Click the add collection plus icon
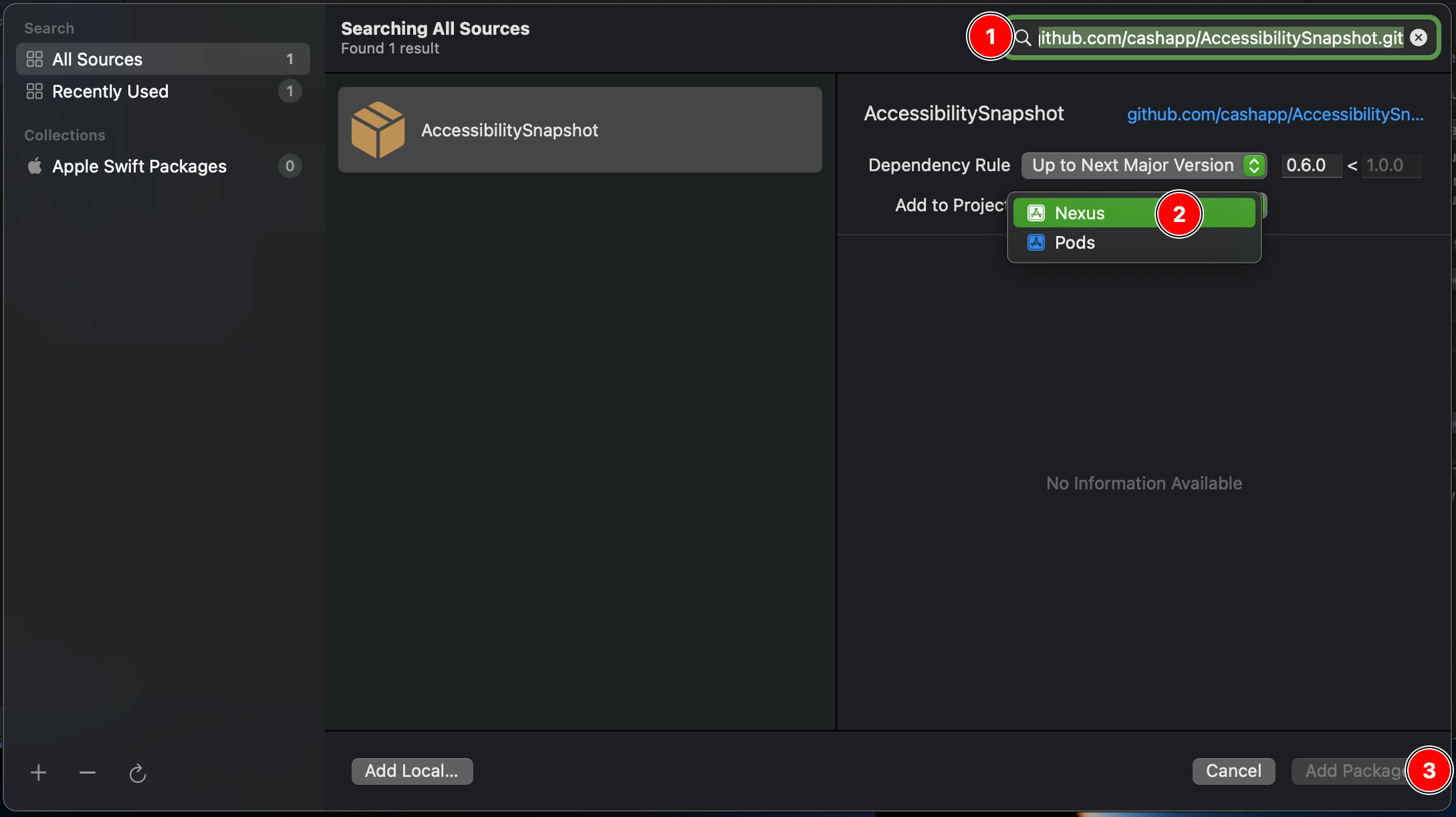Viewport: 1456px width, 817px height. click(x=38, y=773)
